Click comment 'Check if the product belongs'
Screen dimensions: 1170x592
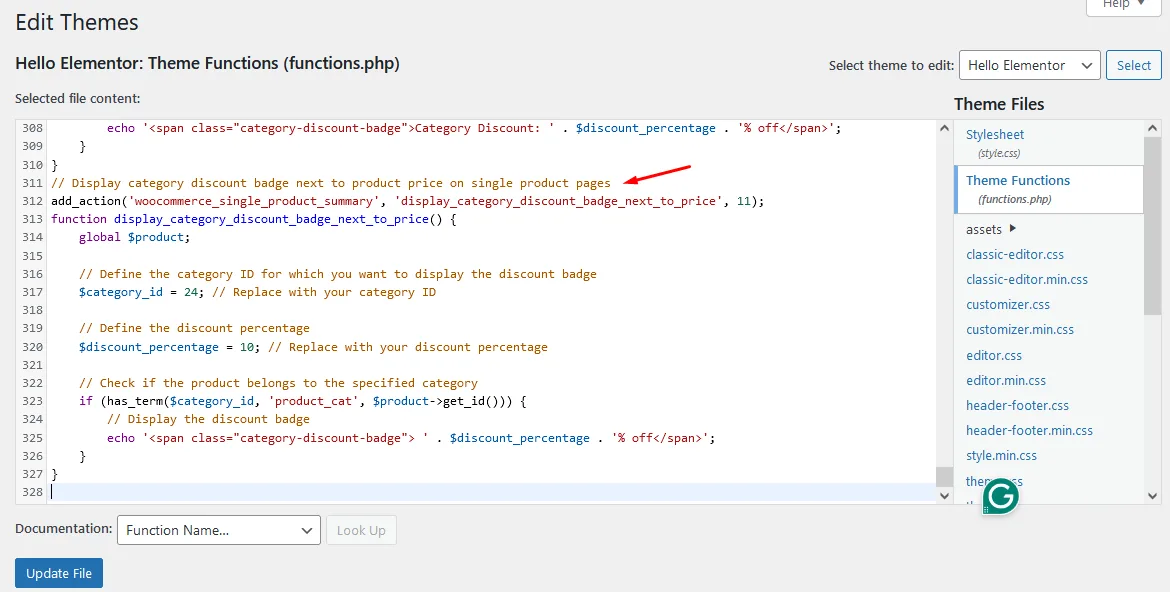click(x=278, y=383)
